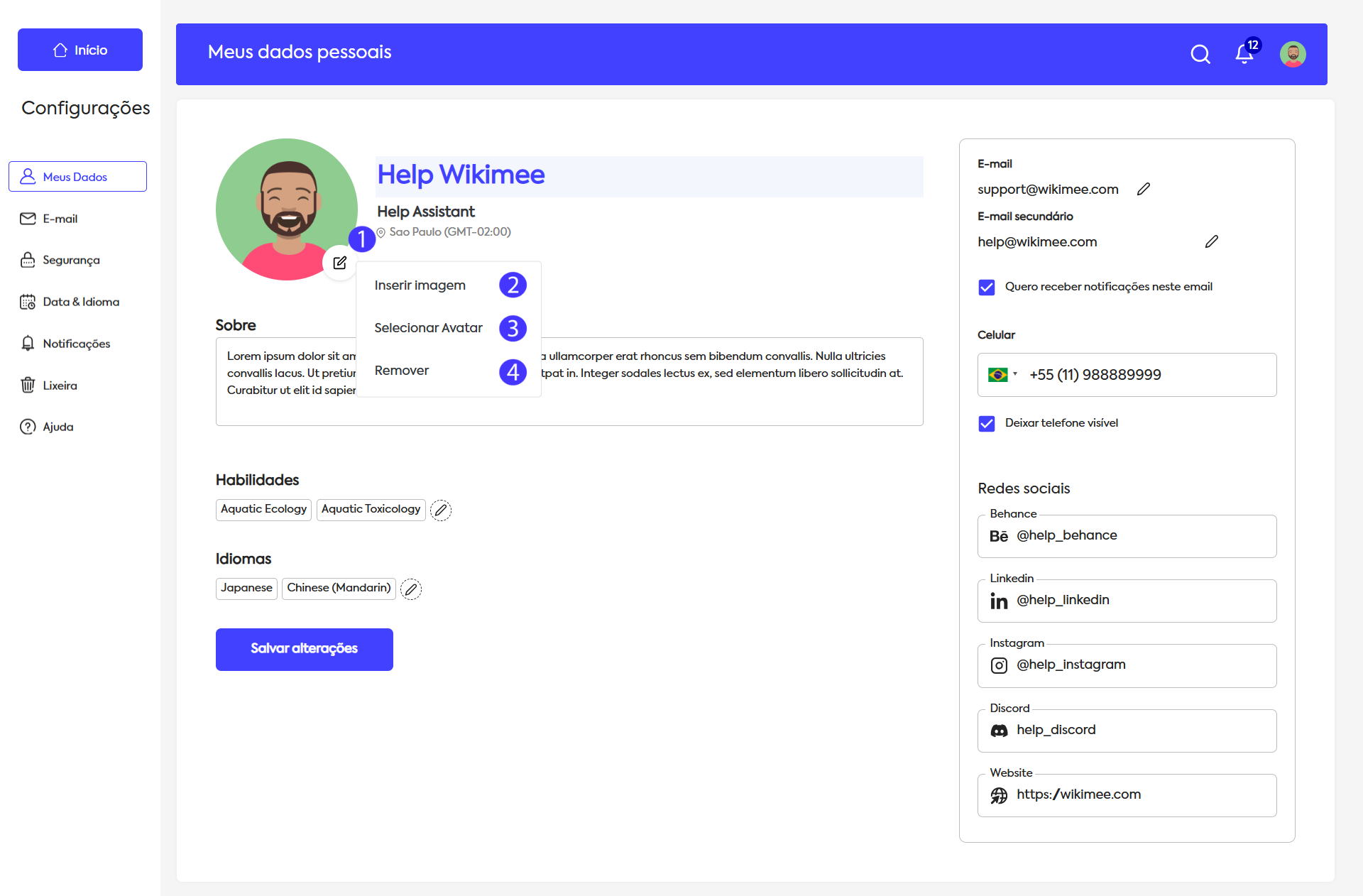Edit secondary email help@wikimee.com pencil

pos(1211,241)
